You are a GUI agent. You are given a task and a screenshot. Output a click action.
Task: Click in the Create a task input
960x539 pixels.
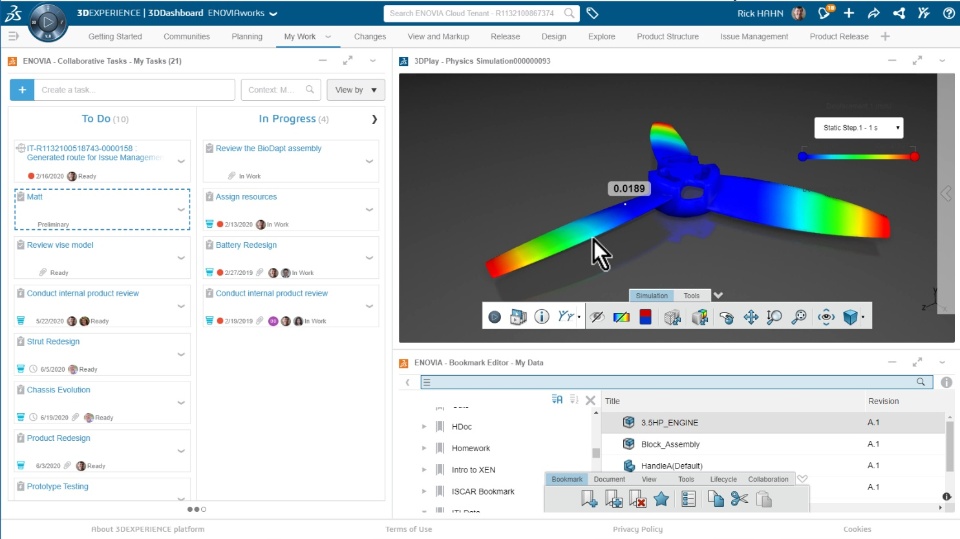coord(134,90)
